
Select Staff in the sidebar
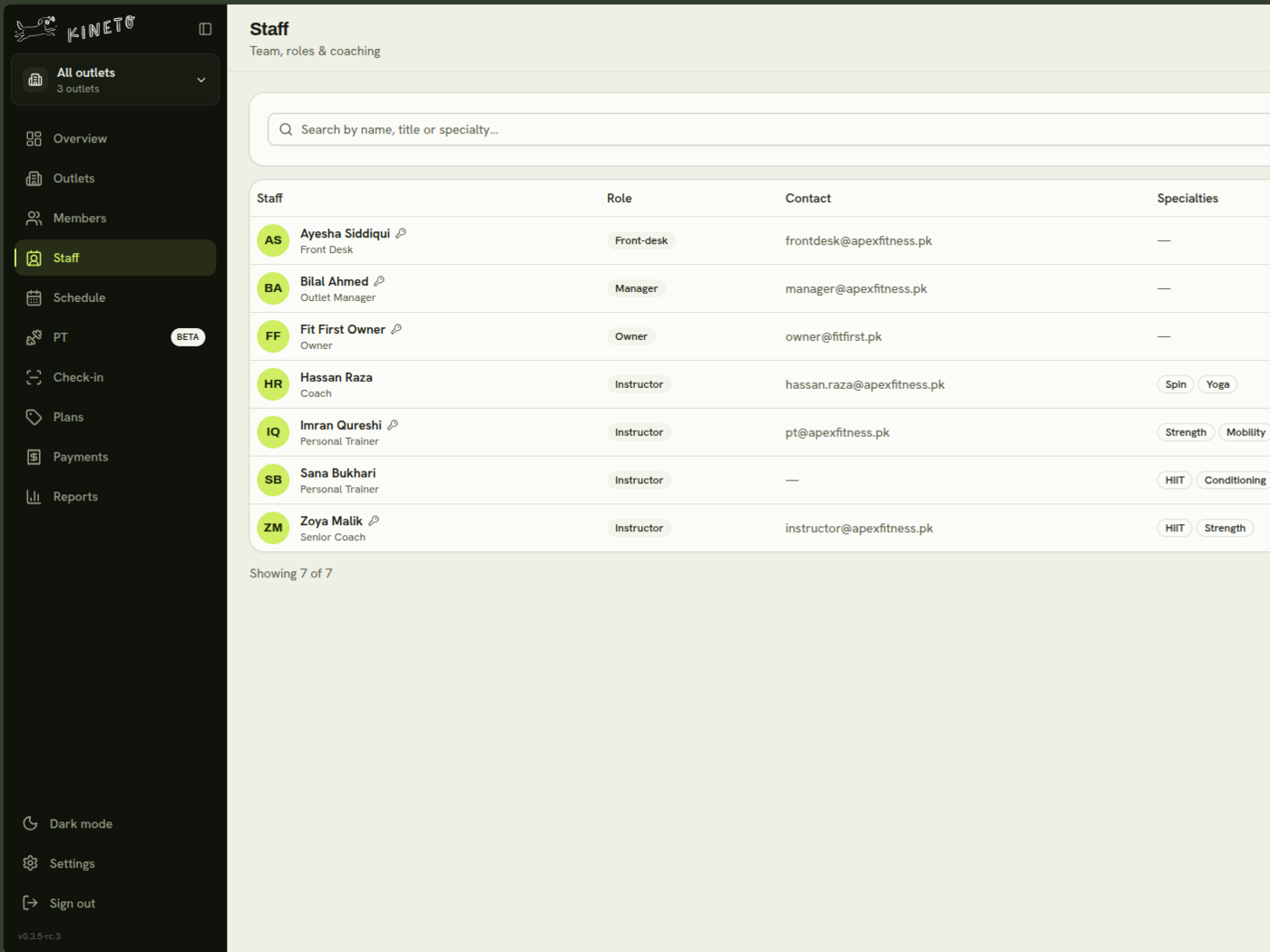(x=115, y=257)
